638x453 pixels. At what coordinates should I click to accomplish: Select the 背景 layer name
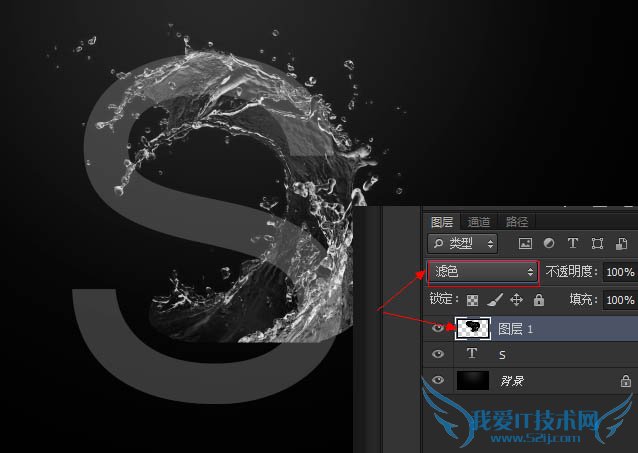[512, 381]
